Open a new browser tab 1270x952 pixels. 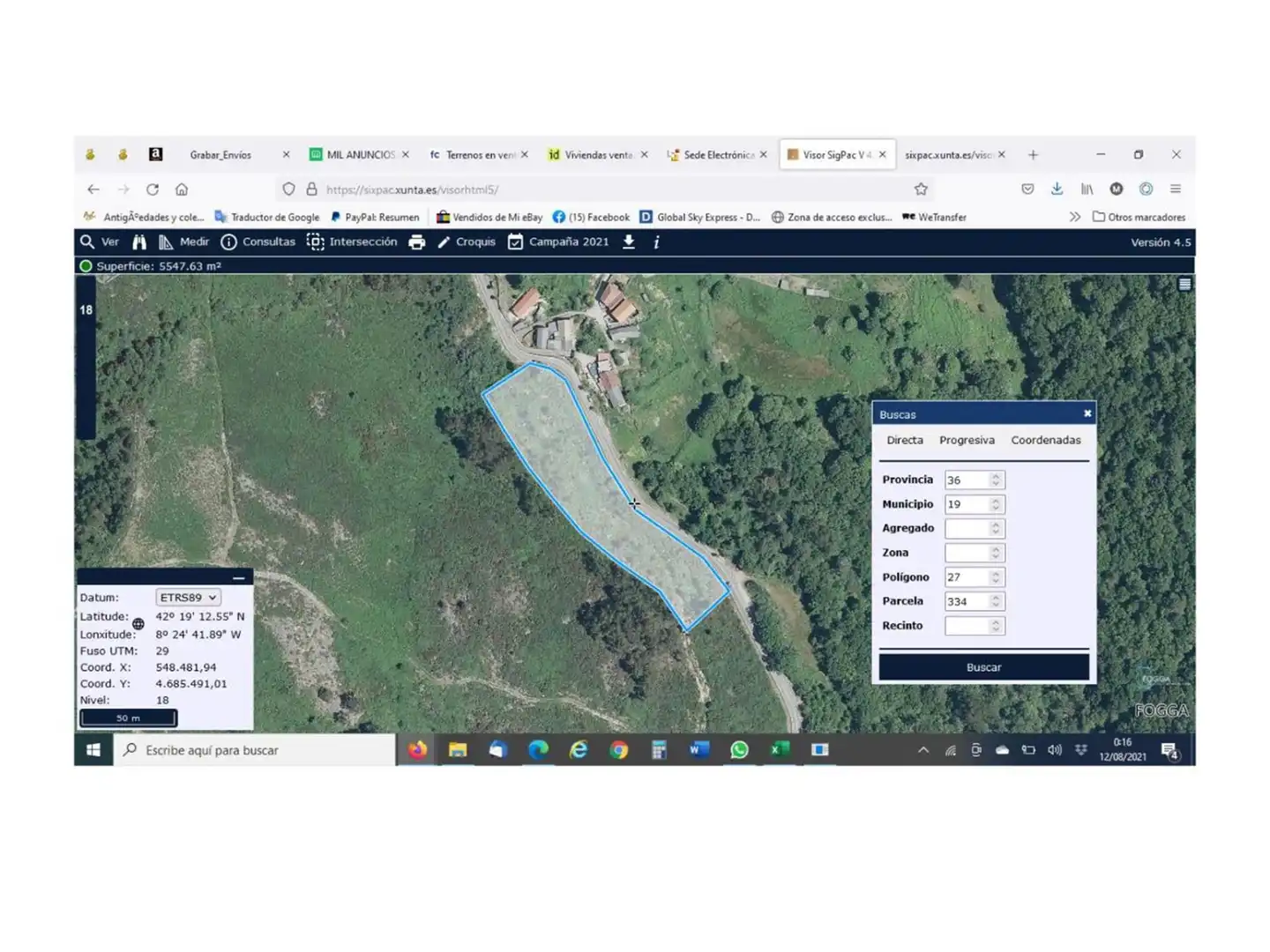coord(1033,154)
